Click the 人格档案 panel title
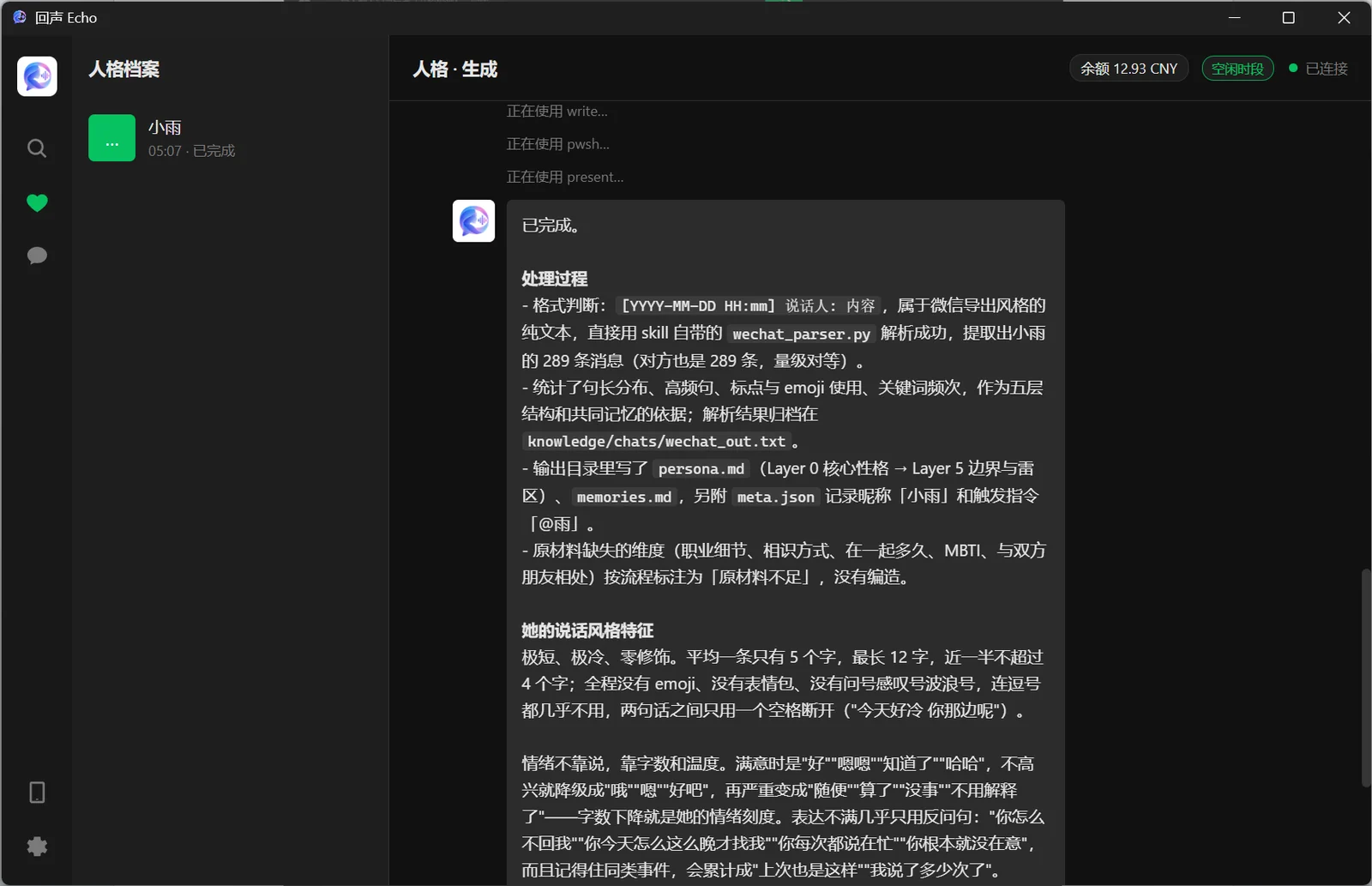The image size is (1372, 886). click(124, 69)
